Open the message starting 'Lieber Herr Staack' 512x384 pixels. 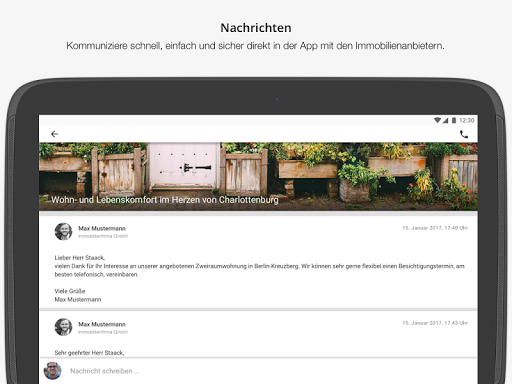pyautogui.click(x=259, y=279)
